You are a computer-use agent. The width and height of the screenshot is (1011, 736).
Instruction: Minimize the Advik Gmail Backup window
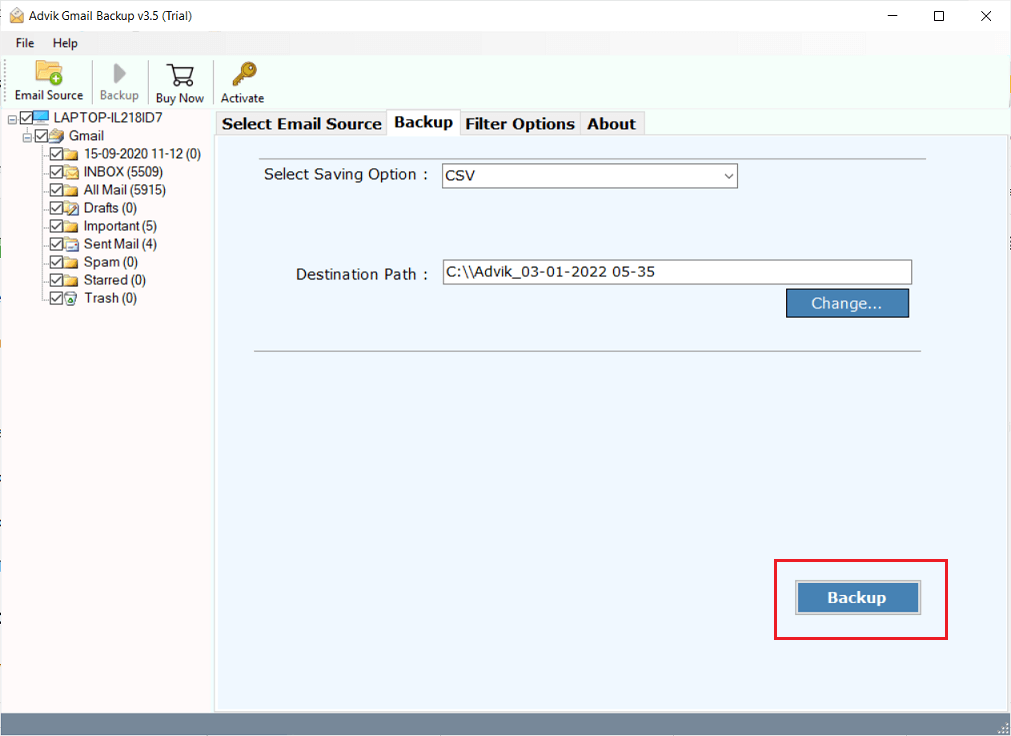pos(892,15)
